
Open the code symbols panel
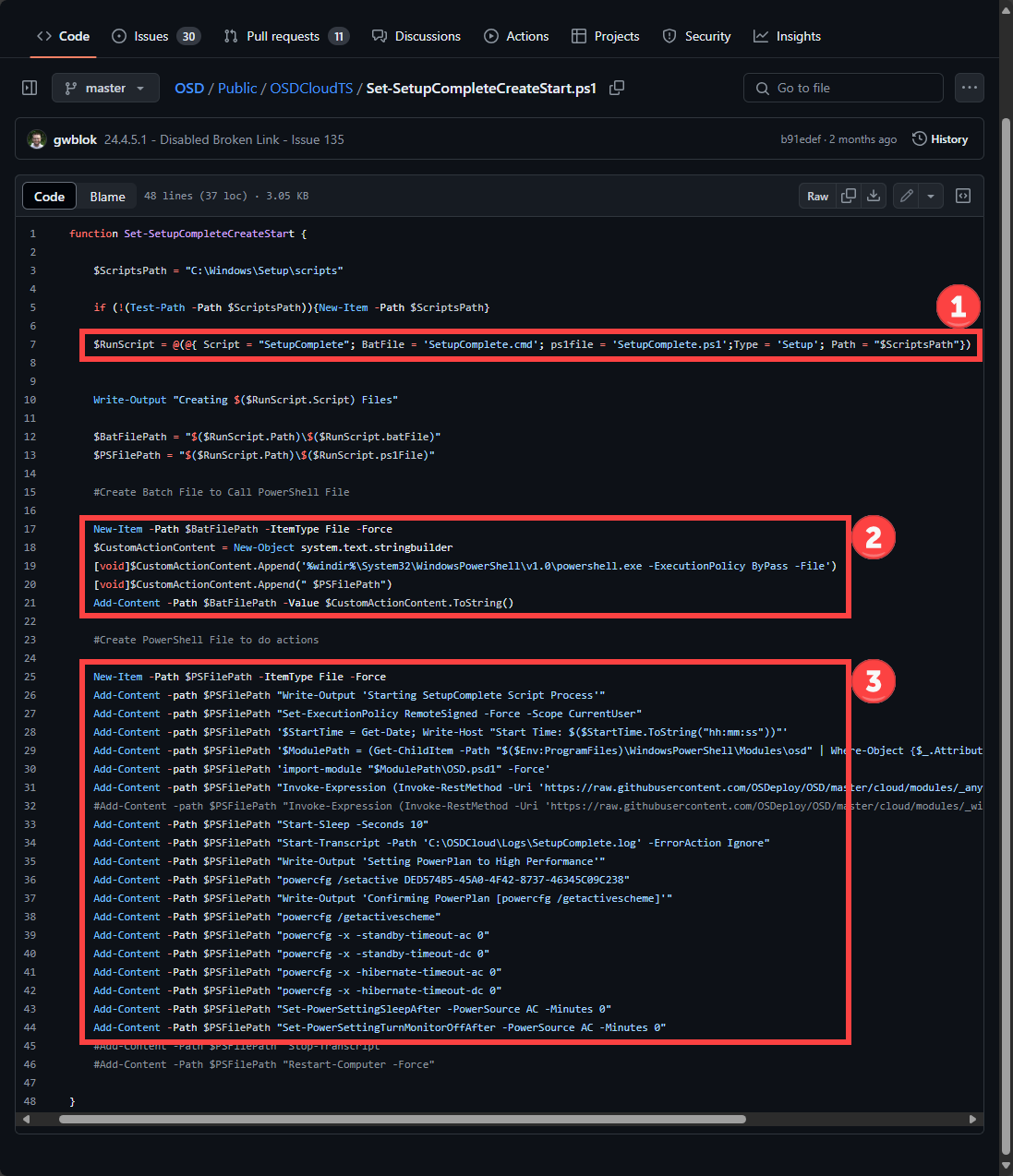[x=963, y=196]
